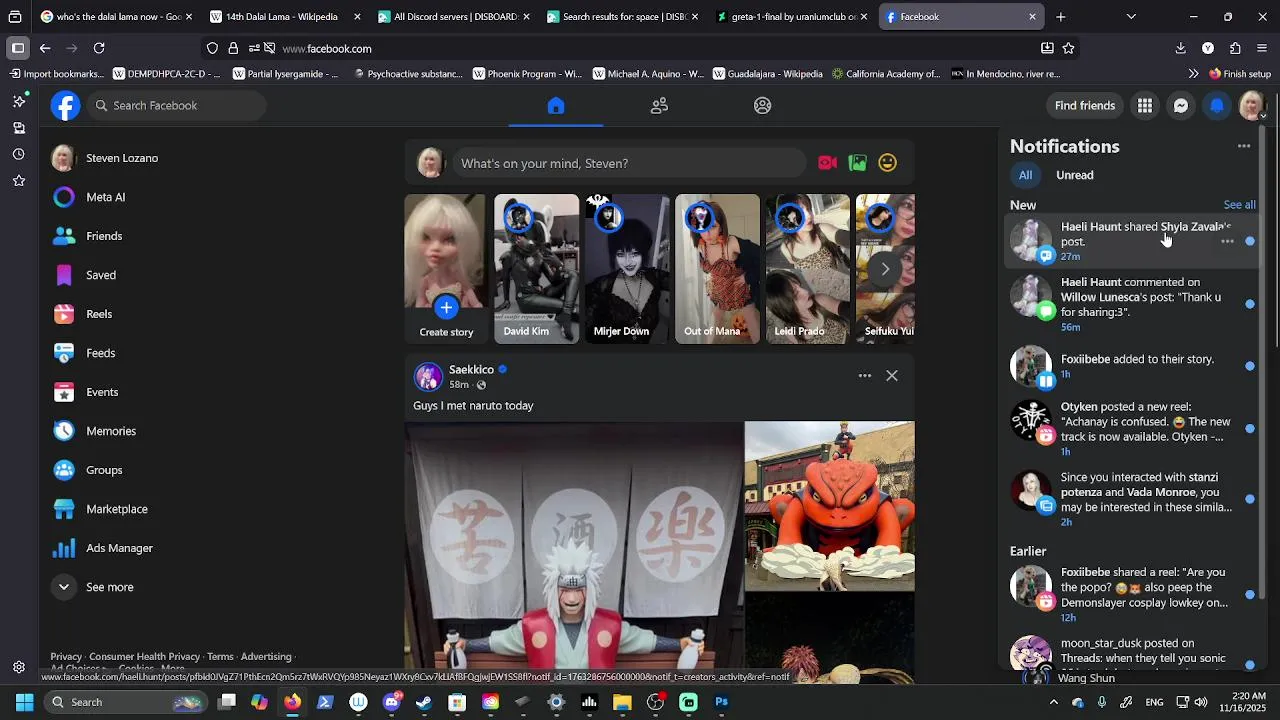Click the browser Back arrow
Image resolution: width=1280 pixels, height=720 pixels.
[45, 48]
